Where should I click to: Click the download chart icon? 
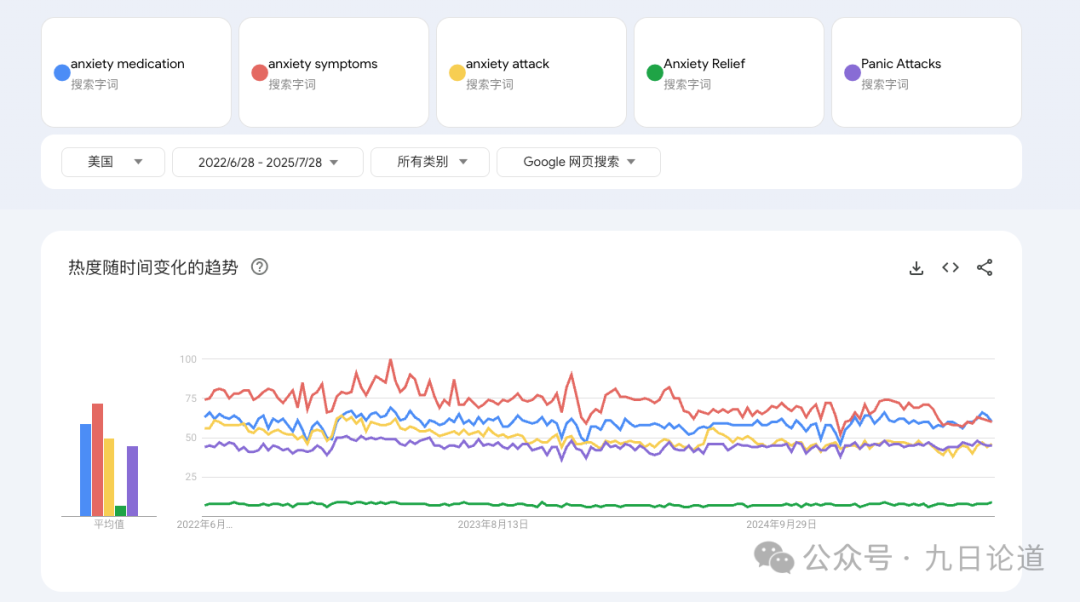point(916,268)
